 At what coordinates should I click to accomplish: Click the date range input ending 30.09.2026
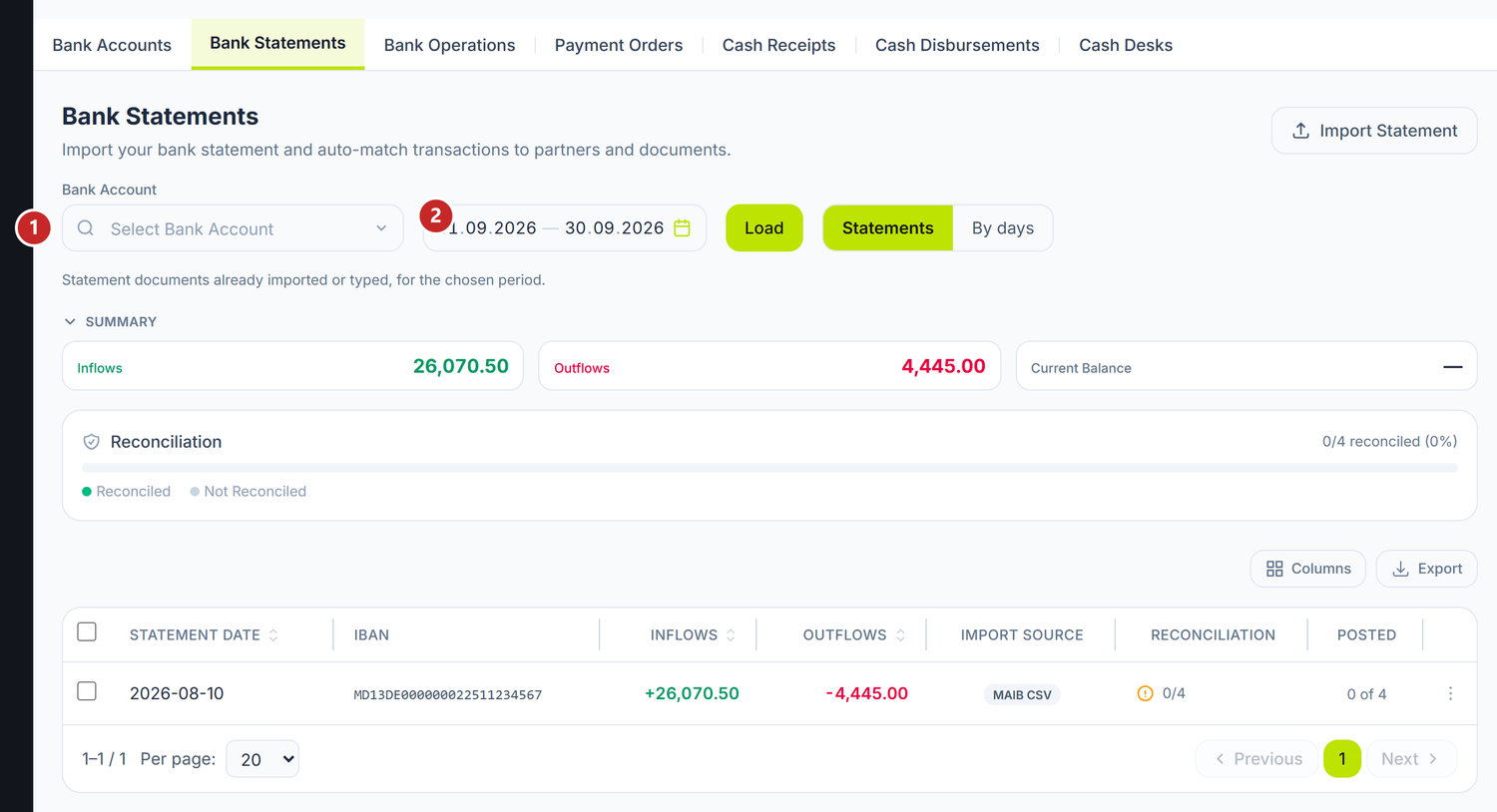point(565,228)
